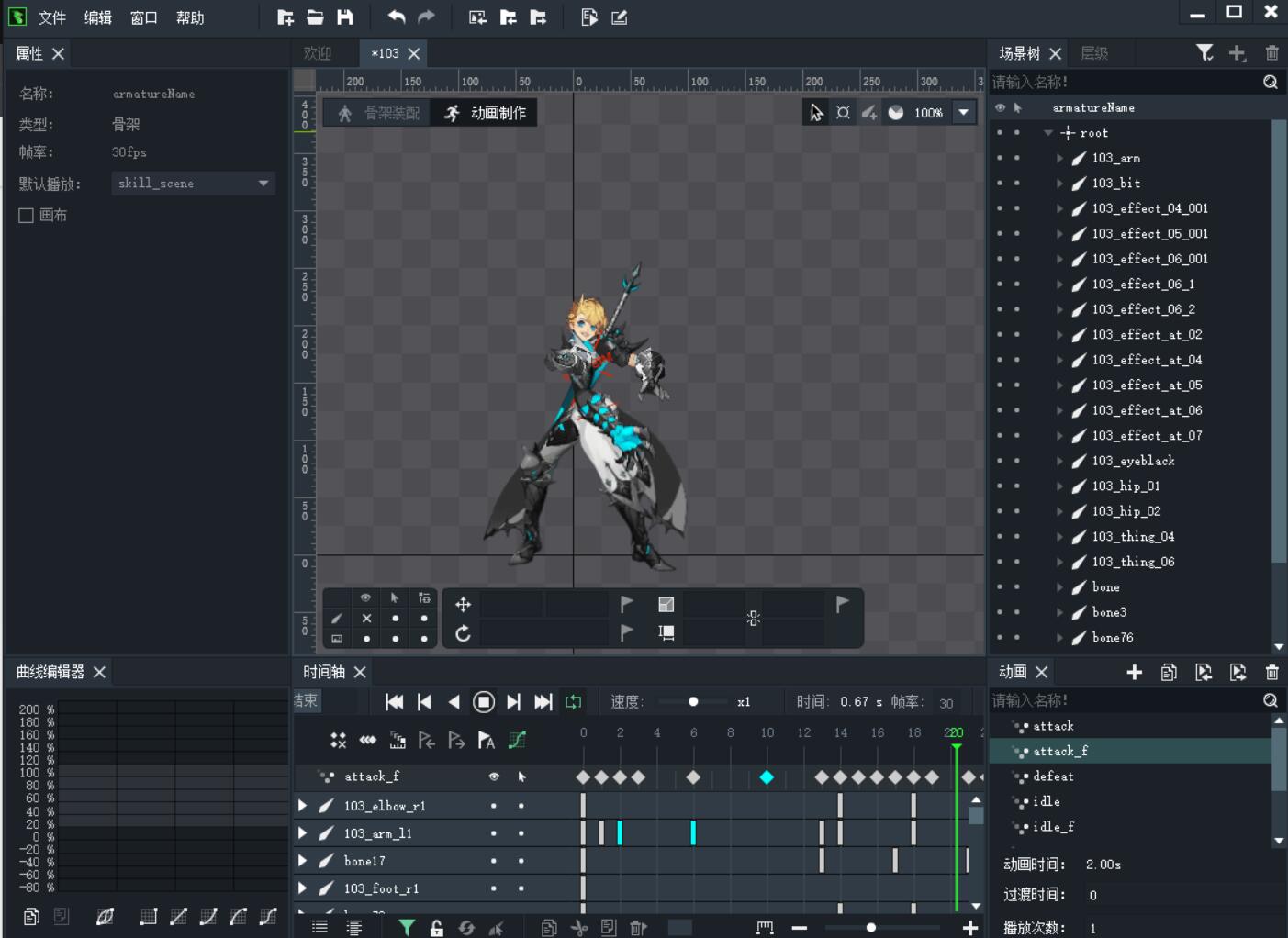Open the 帮助 menu
Image resolution: width=1288 pixels, height=938 pixels.
[x=190, y=17]
